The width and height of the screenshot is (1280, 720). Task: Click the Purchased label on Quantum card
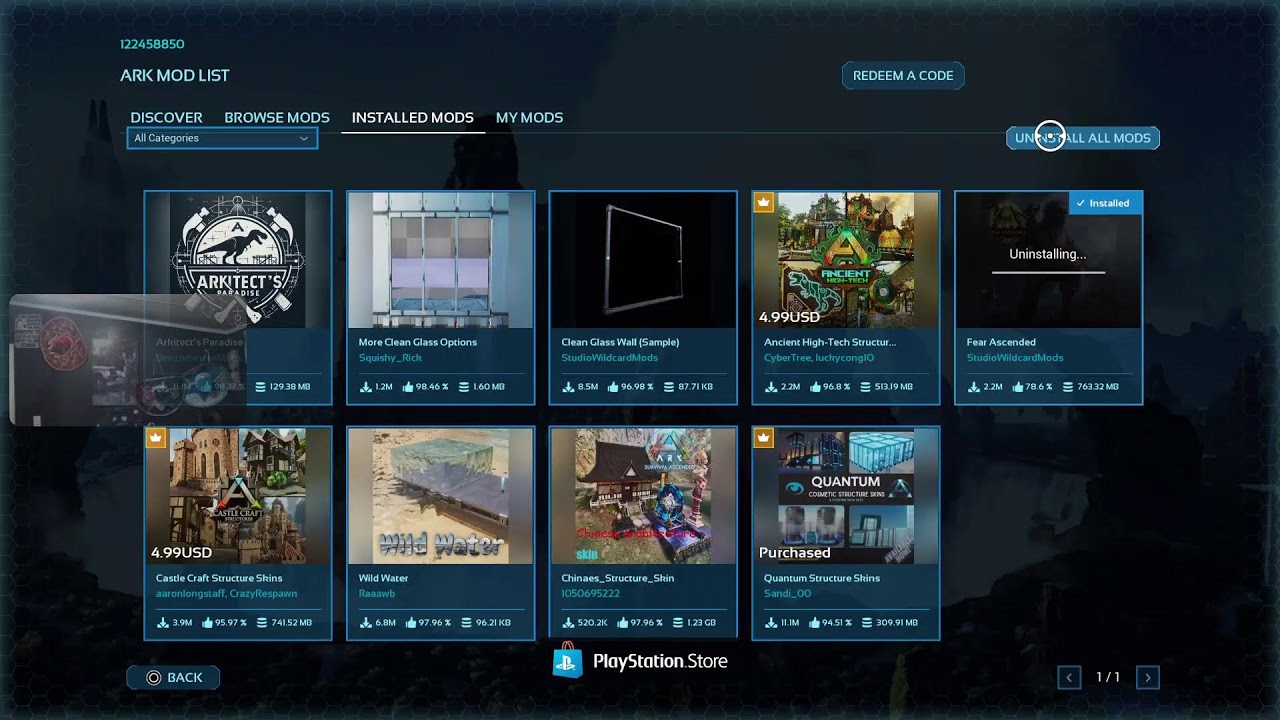pyautogui.click(x=795, y=553)
